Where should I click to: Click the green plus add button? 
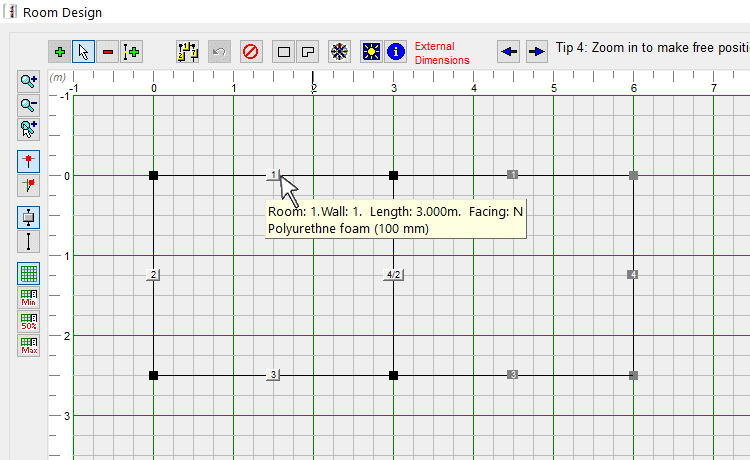click(x=60, y=52)
